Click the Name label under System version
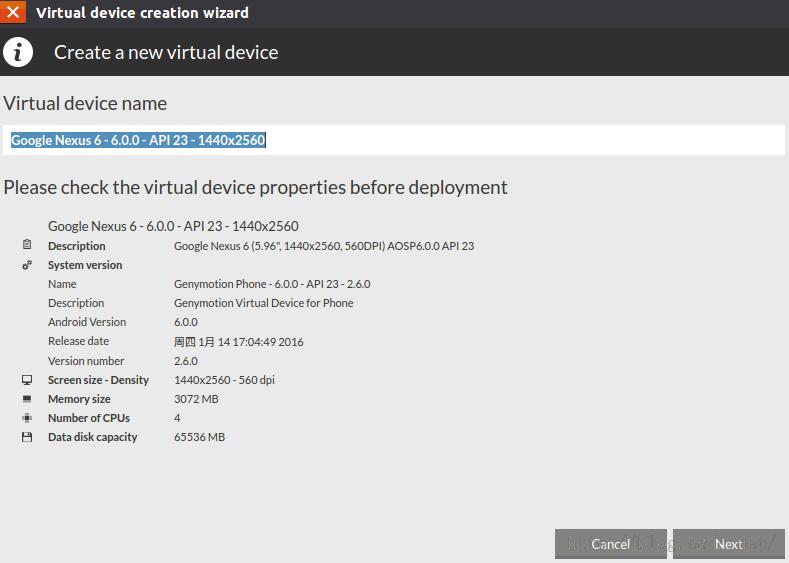789x563 pixels. coord(62,284)
